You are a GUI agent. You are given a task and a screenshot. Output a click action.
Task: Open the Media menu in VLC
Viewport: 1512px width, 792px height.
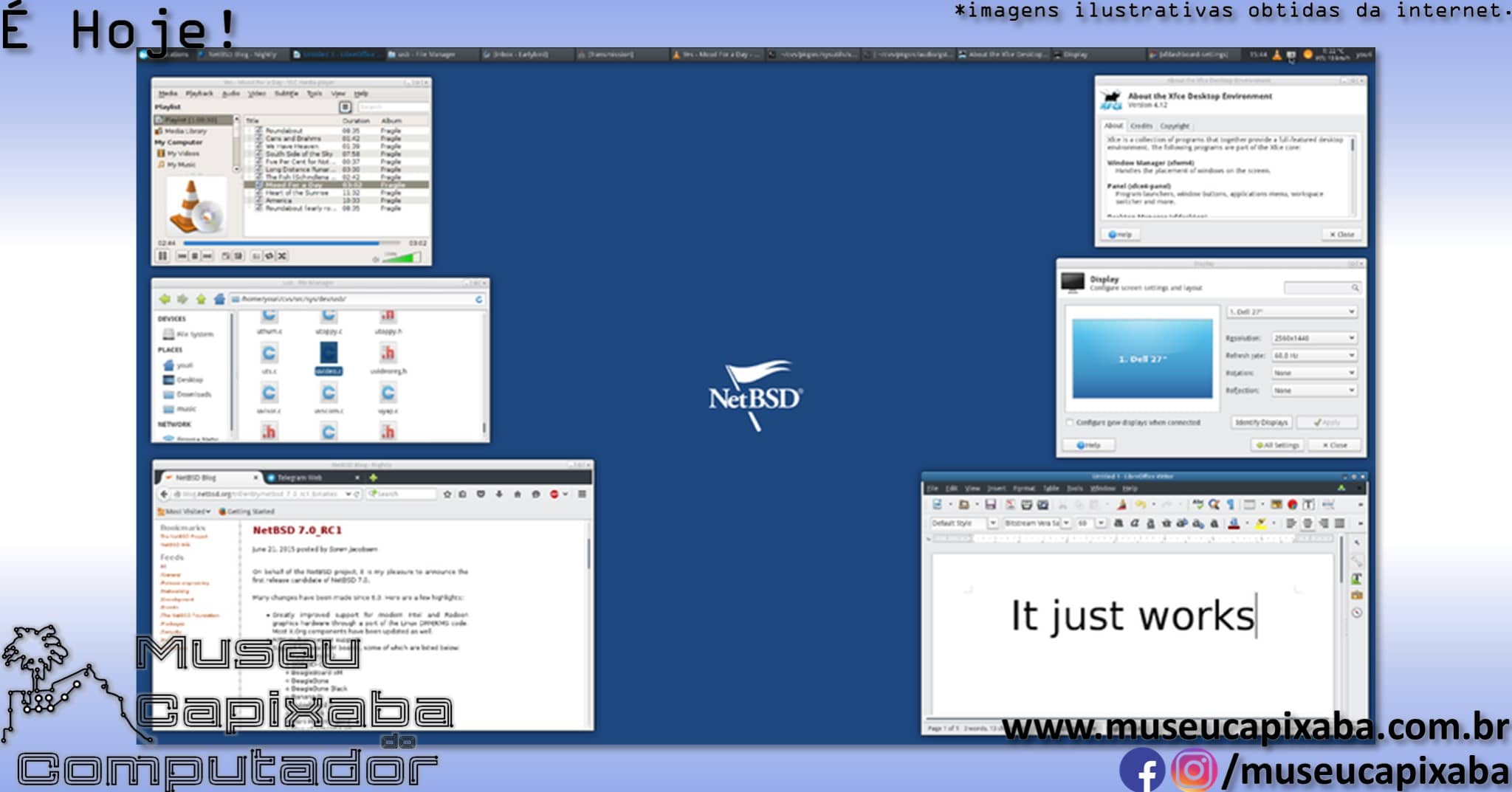click(x=168, y=94)
